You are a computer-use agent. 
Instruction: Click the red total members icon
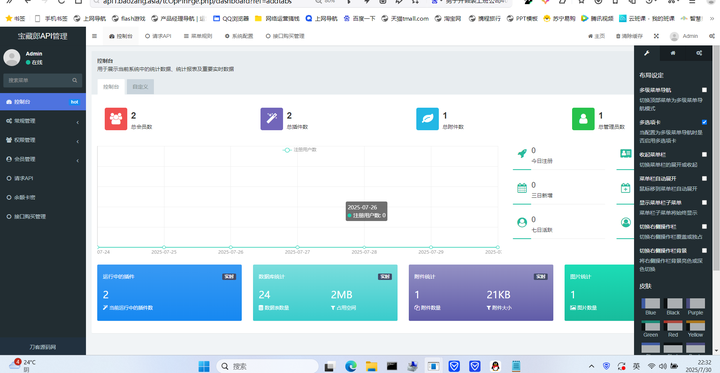pyautogui.click(x=116, y=119)
